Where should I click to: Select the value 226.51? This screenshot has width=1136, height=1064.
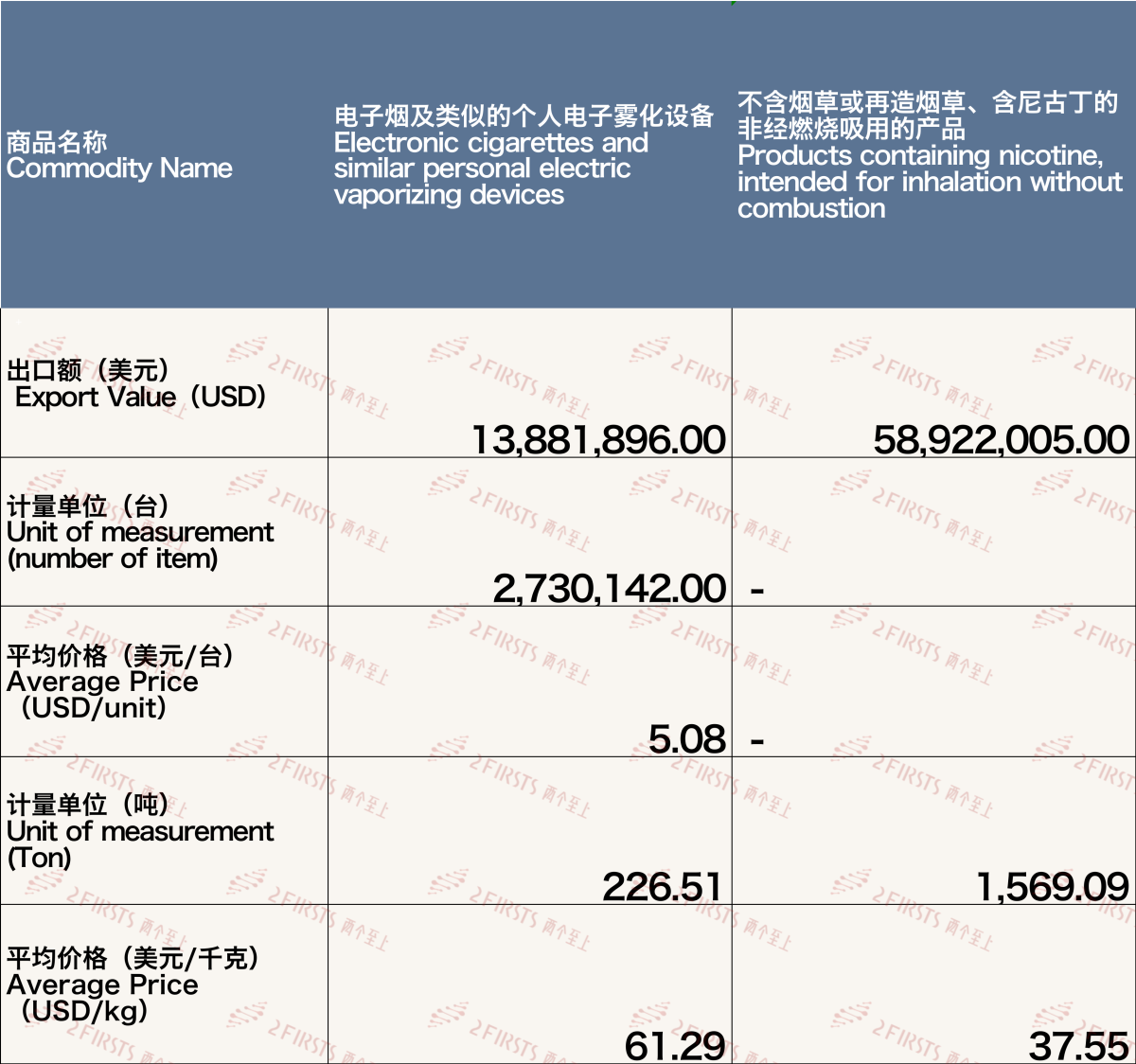663,887
